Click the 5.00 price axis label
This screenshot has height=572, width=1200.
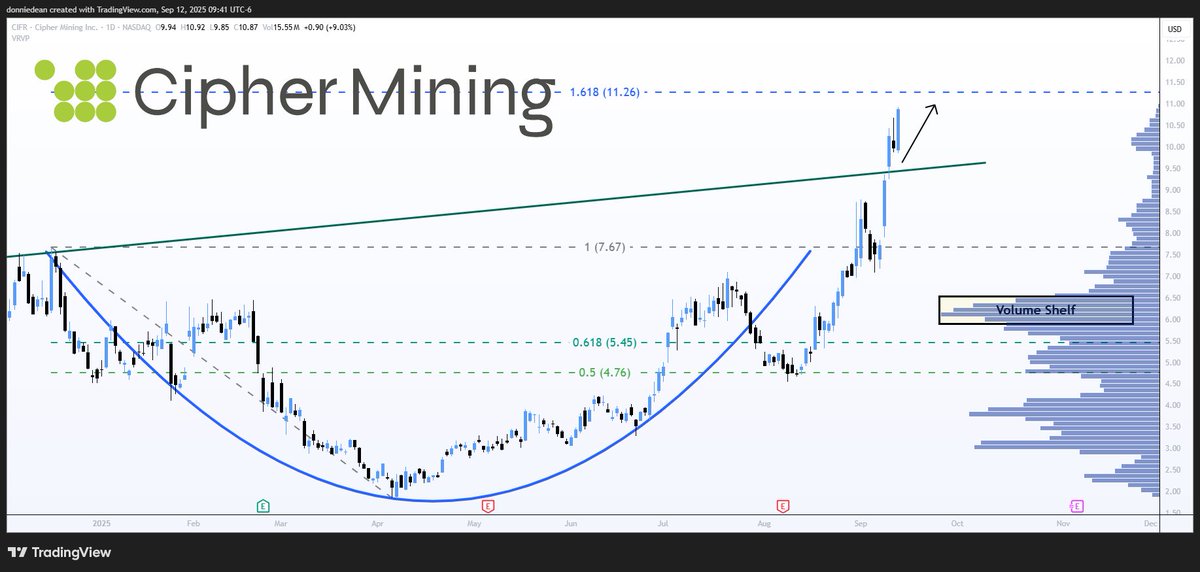tap(1175, 362)
